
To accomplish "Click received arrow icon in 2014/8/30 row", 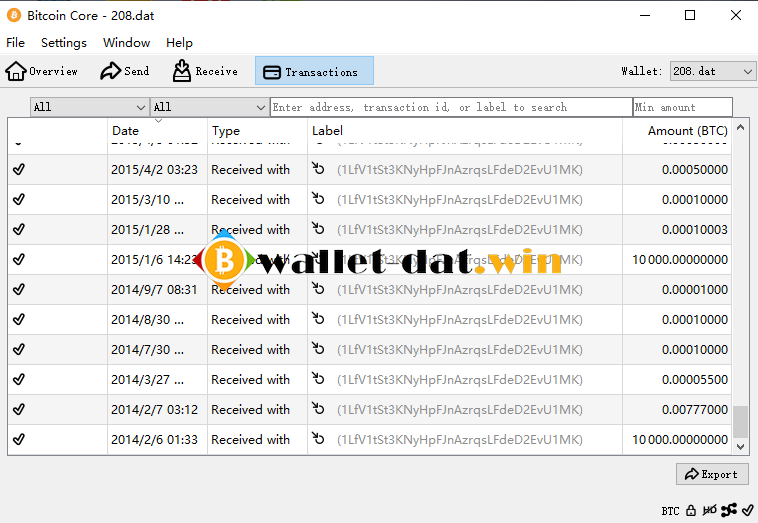I will (318, 319).
